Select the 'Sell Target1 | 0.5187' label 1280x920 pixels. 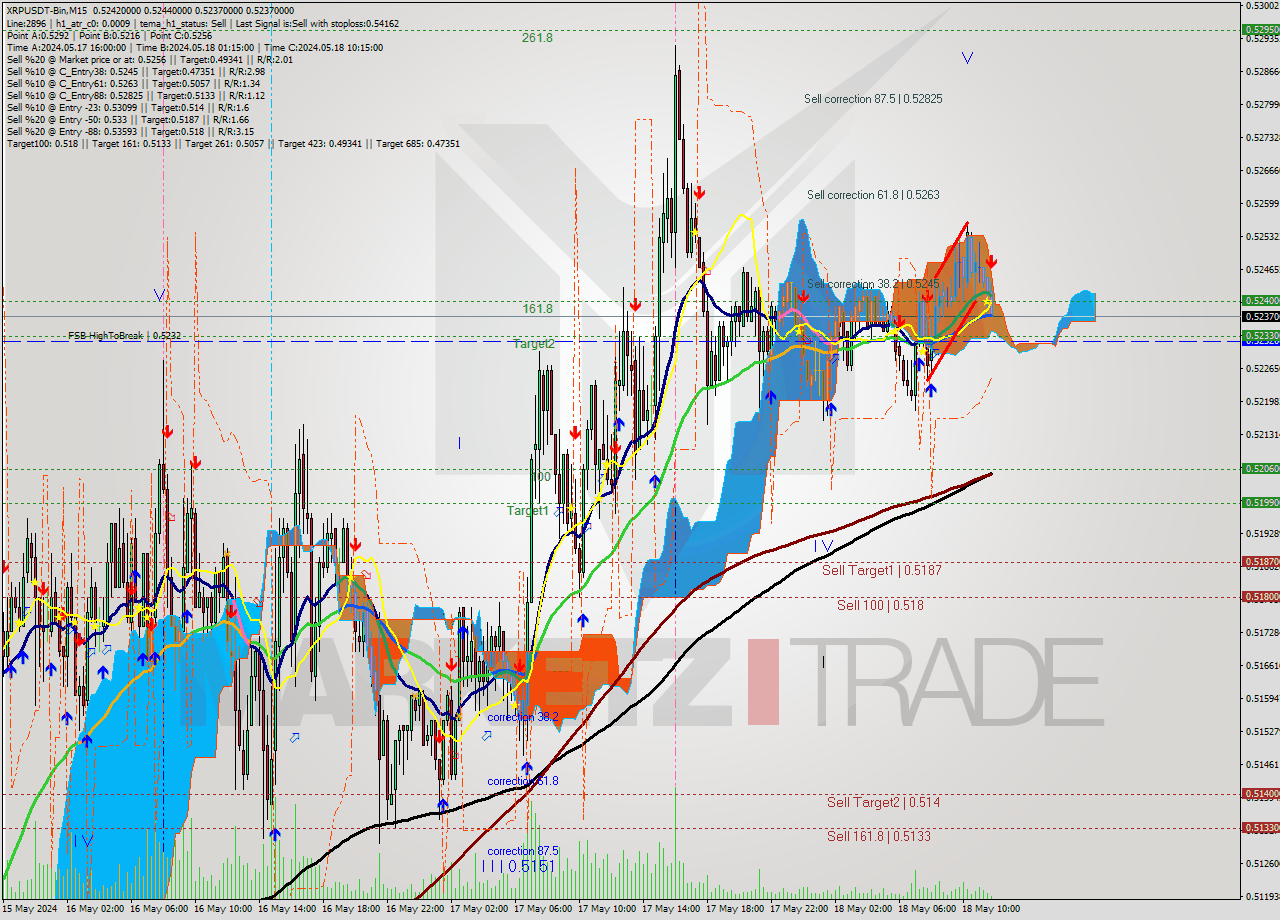tap(881, 570)
